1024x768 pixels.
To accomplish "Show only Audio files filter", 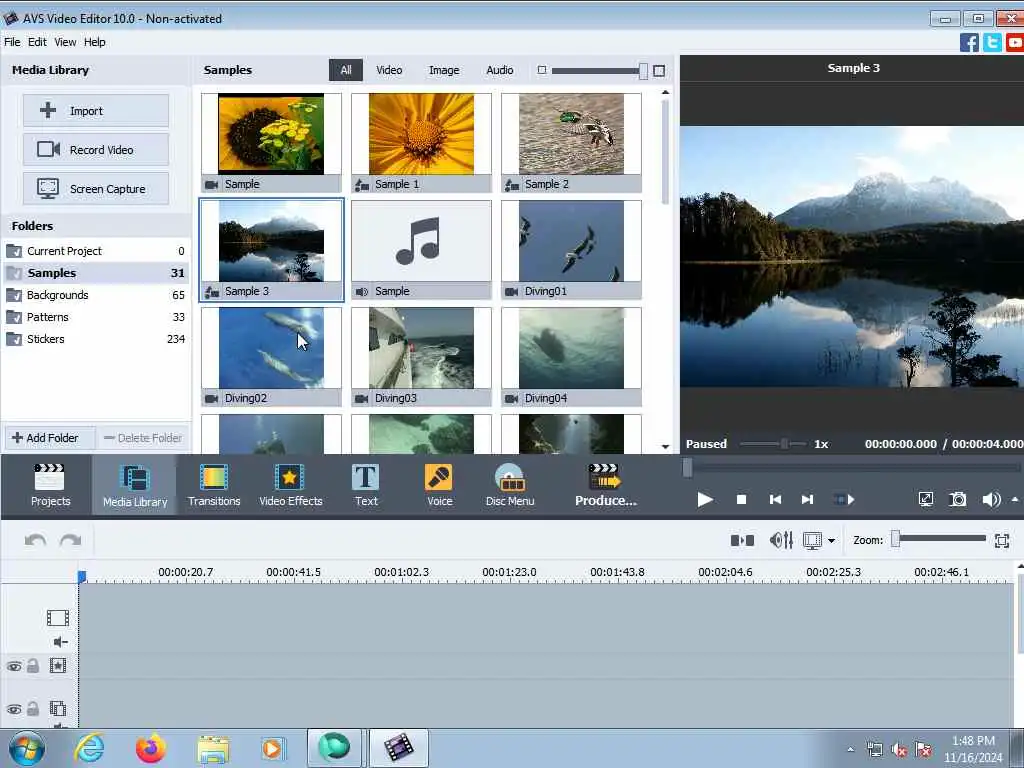I will pos(500,70).
